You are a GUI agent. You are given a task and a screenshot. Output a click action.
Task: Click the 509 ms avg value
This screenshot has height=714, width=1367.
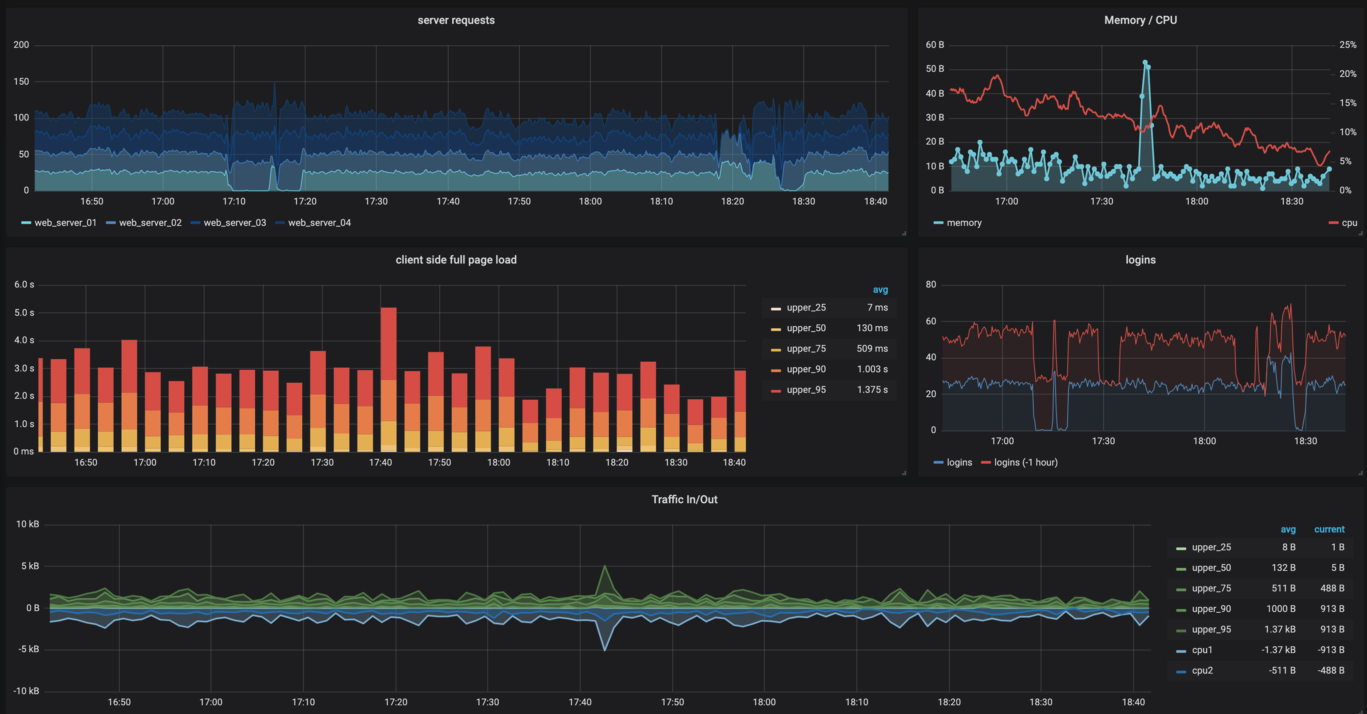872,349
